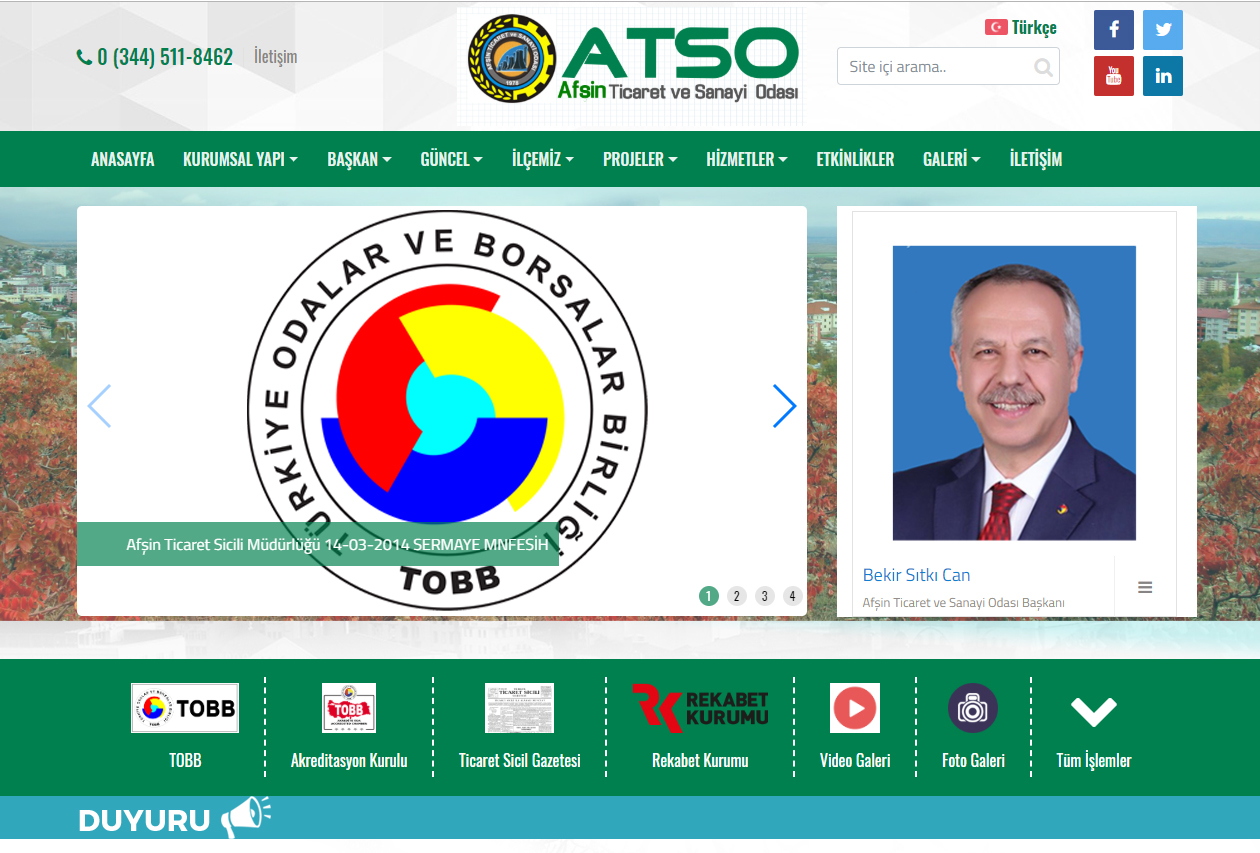This screenshot has height=853, width=1260.
Task: Open İletişim in green navigation bar
Action: coord(1036,159)
